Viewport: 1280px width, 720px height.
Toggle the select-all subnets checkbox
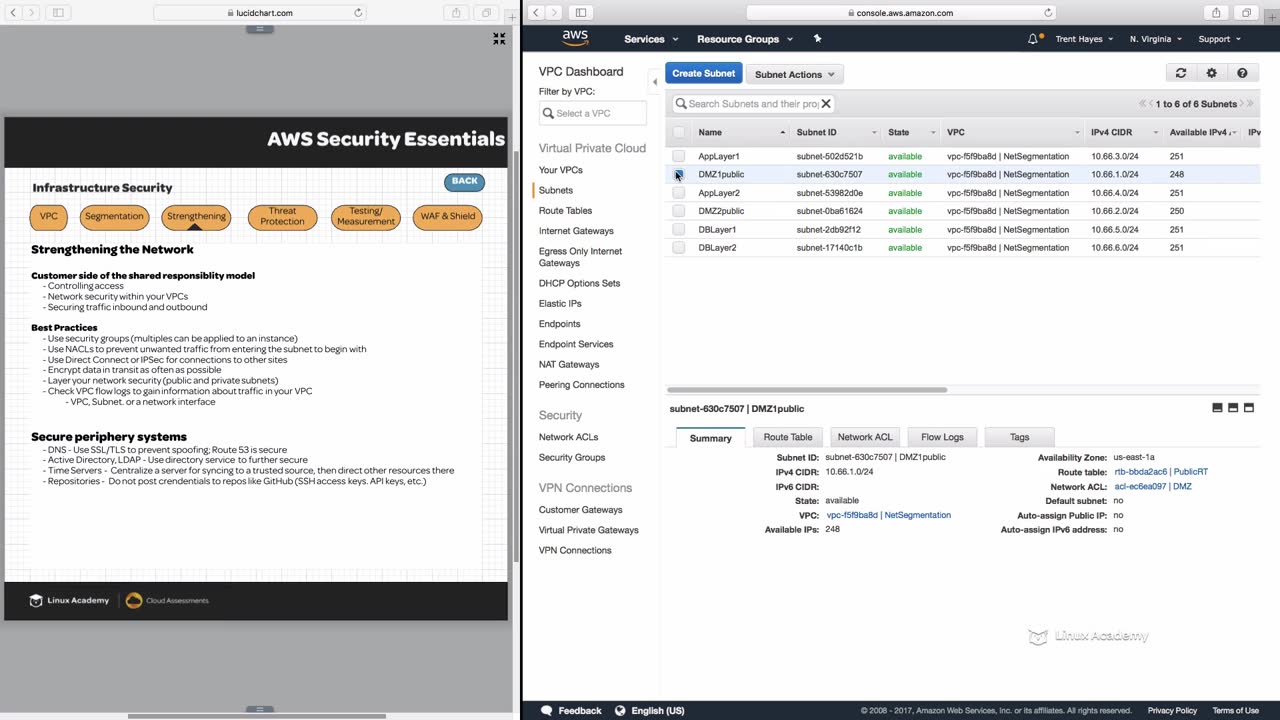(x=679, y=132)
